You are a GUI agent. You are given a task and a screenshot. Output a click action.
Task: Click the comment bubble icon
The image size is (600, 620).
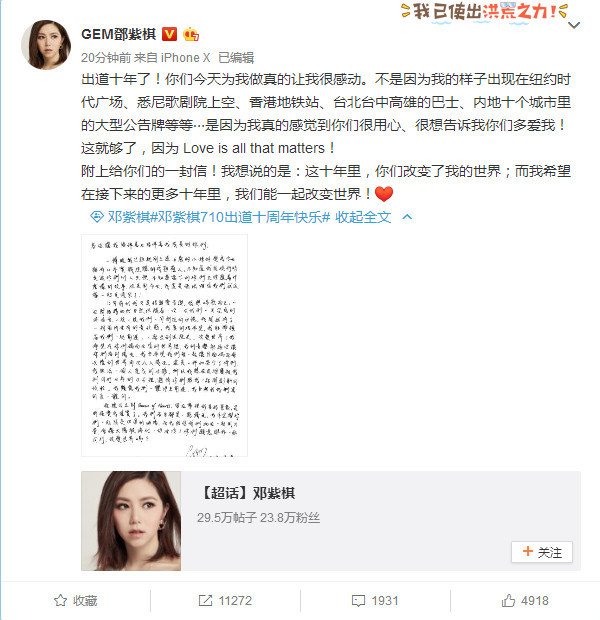point(358,601)
